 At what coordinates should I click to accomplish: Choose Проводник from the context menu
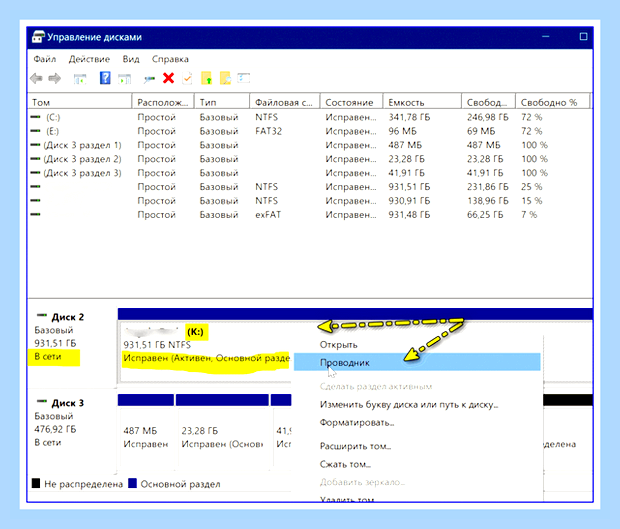pyautogui.click(x=417, y=362)
